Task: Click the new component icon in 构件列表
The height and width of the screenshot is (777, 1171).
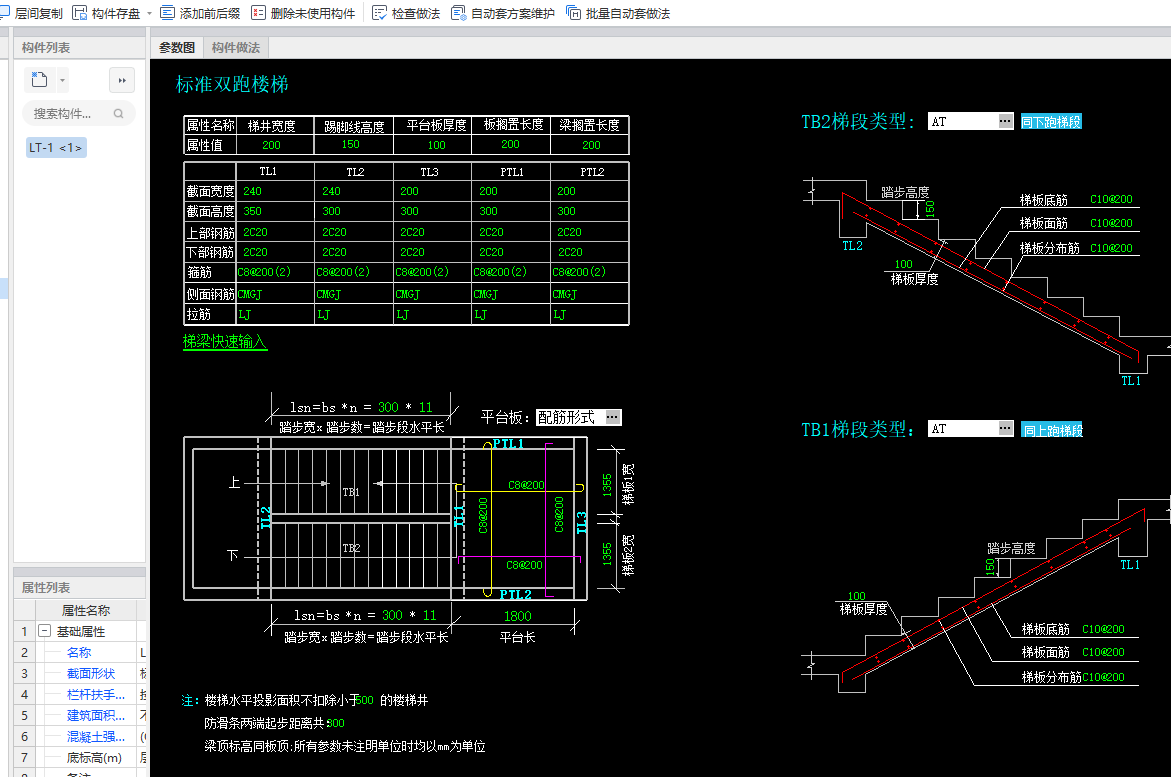Action: 40,80
